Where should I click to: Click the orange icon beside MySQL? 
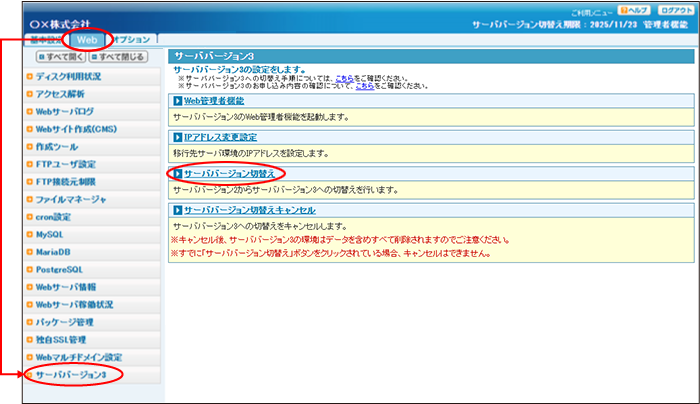tap(30, 234)
